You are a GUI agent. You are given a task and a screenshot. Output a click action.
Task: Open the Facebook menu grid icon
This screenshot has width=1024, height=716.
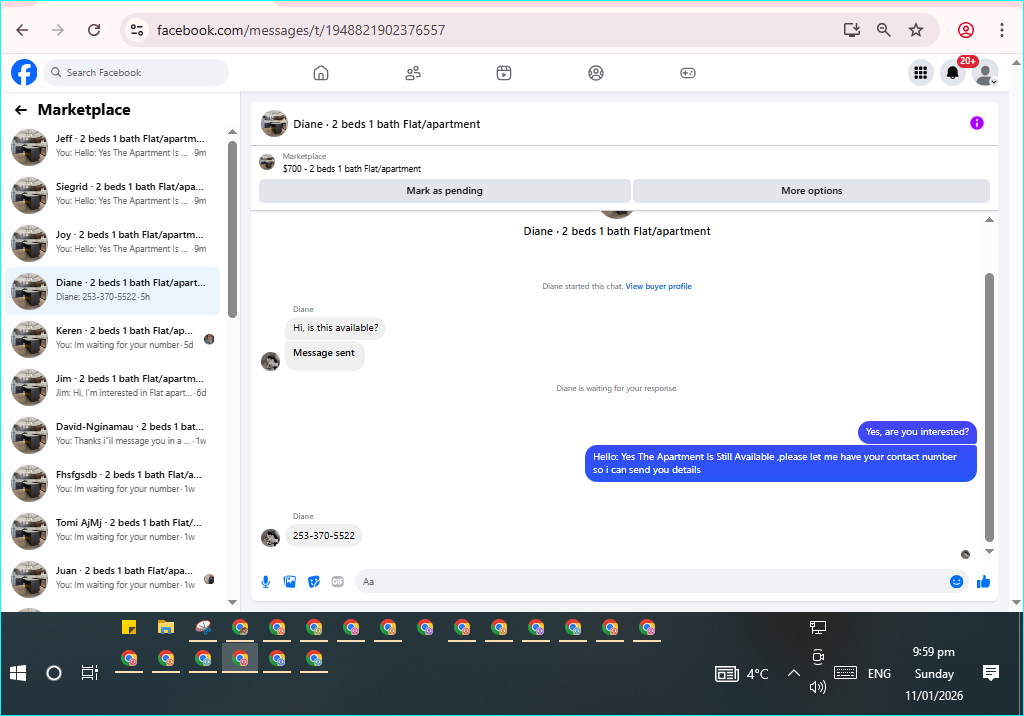click(x=920, y=73)
